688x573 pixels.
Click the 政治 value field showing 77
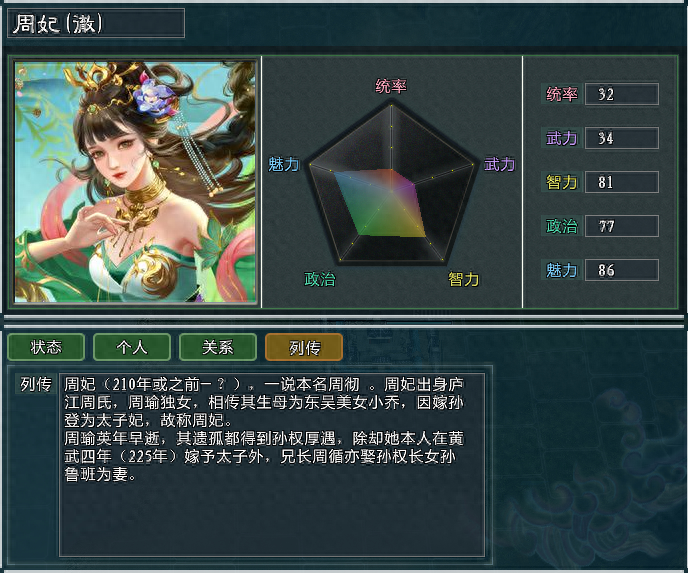pyautogui.click(x=622, y=226)
